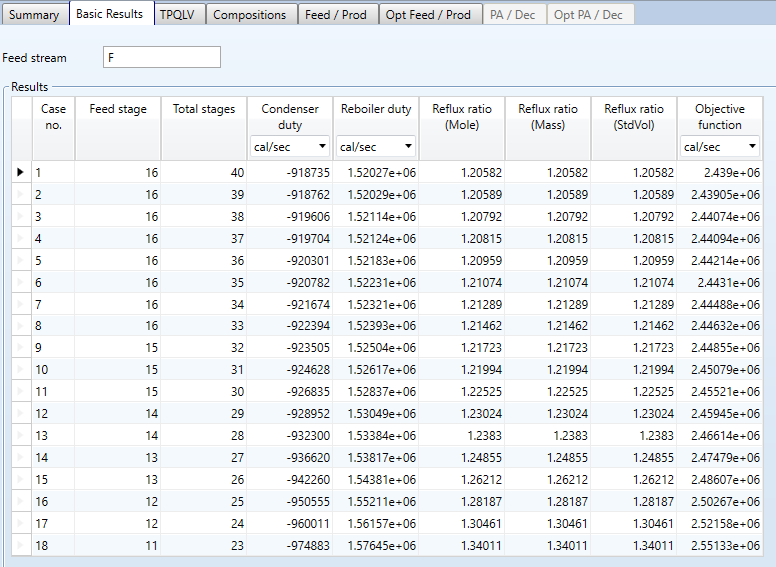Click reboiler duty 1.52231e+06
This screenshot has width=776, height=567.
376,283
